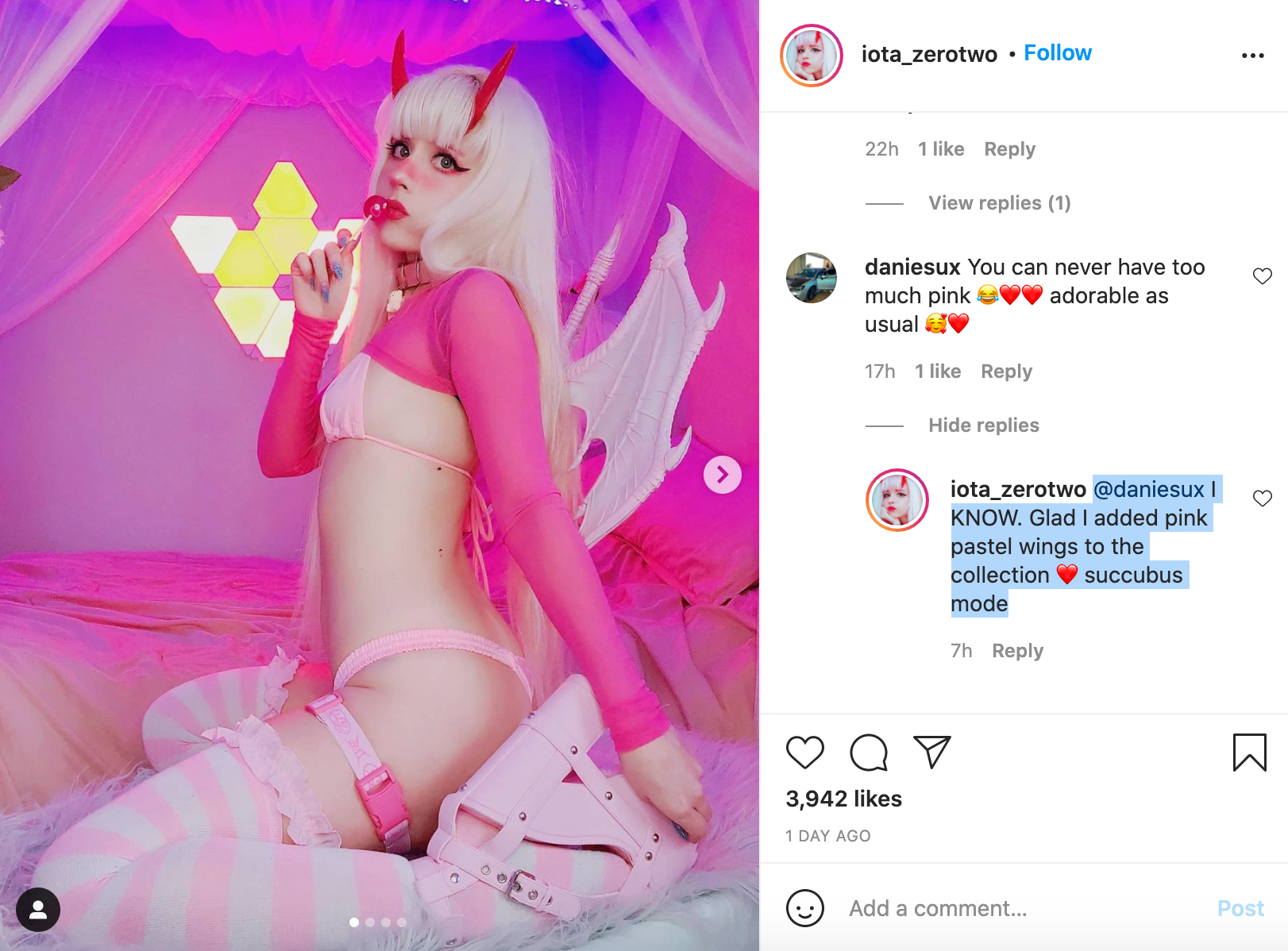This screenshot has height=951, width=1288.
Task: Click the Add a comment field
Action: click(1024, 908)
